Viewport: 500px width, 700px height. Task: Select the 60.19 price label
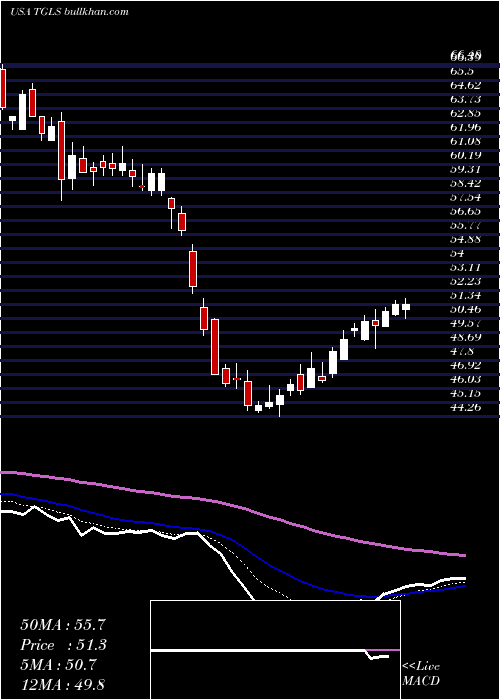coord(466,155)
